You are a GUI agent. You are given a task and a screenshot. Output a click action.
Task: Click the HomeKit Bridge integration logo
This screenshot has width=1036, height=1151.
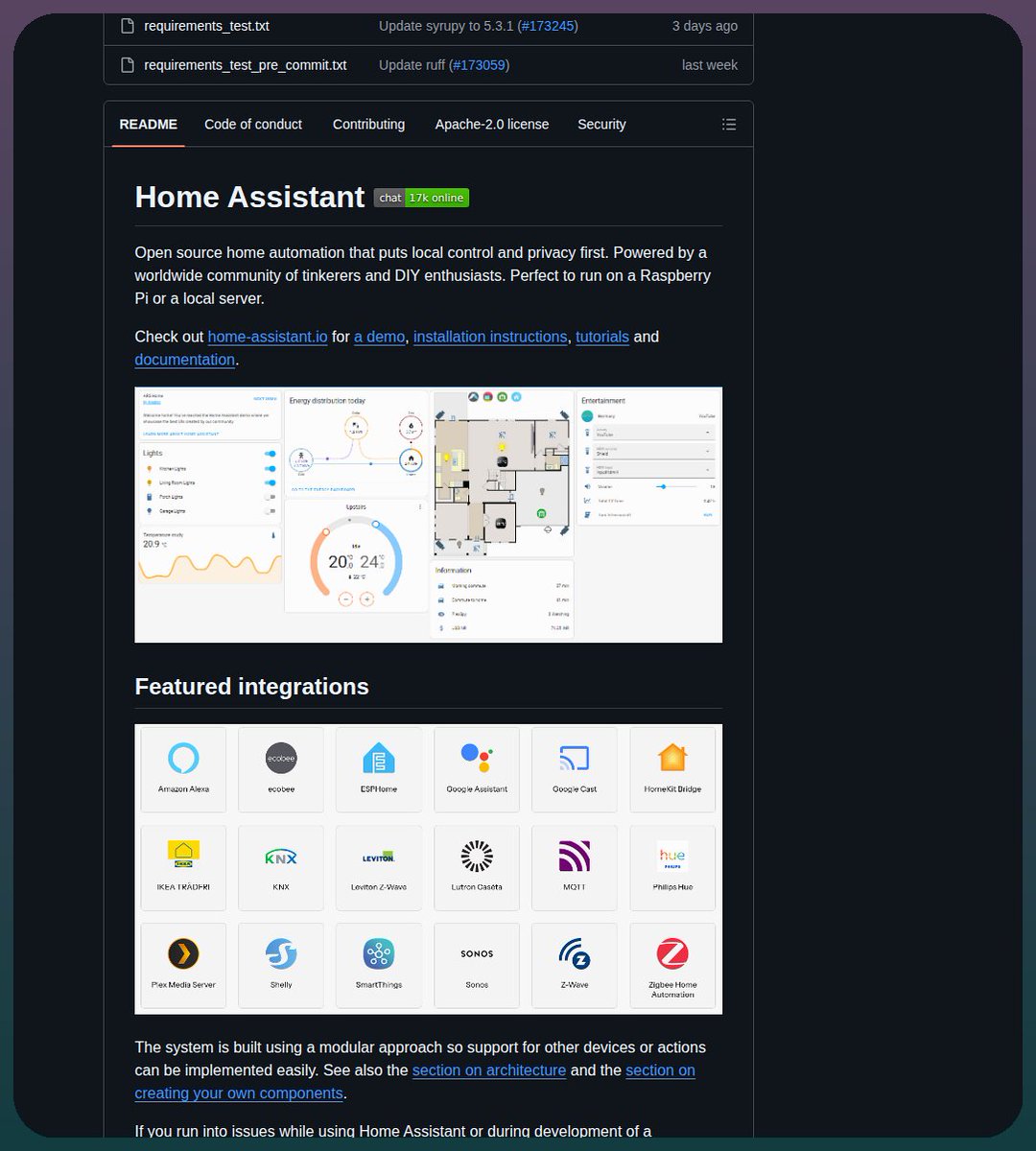click(672, 759)
